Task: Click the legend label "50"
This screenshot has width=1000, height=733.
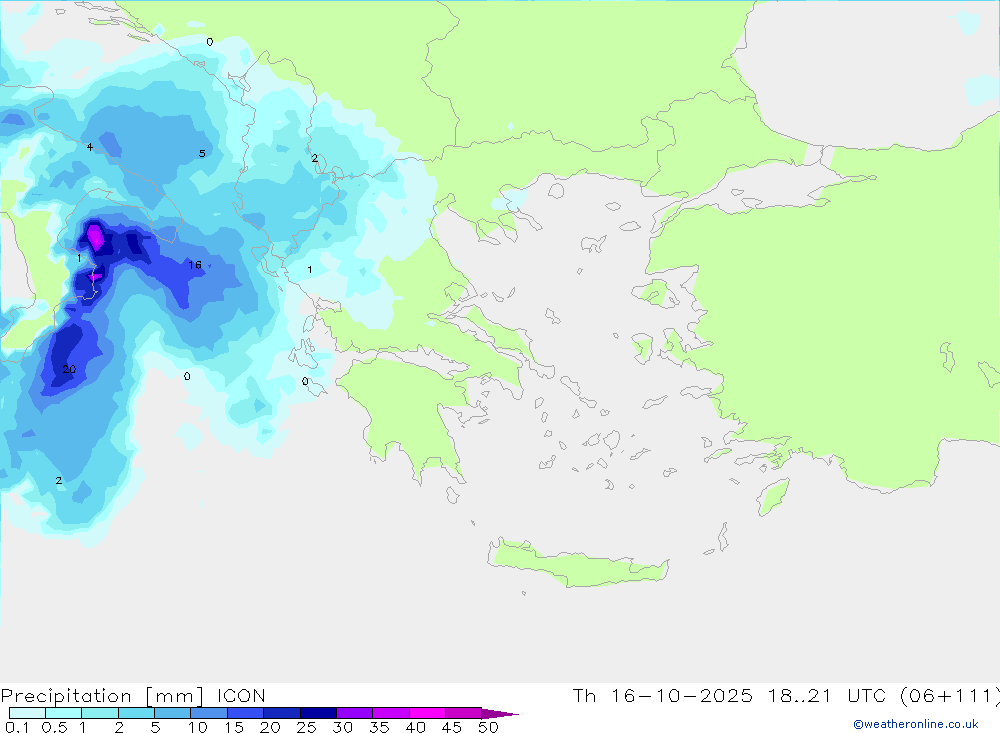Action: 489,727
